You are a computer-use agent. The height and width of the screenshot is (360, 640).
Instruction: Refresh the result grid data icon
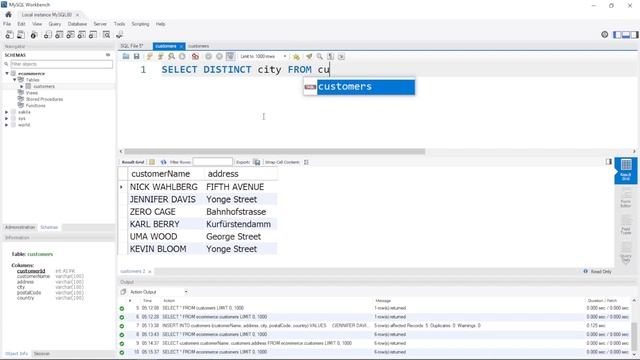click(x=163, y=162)
